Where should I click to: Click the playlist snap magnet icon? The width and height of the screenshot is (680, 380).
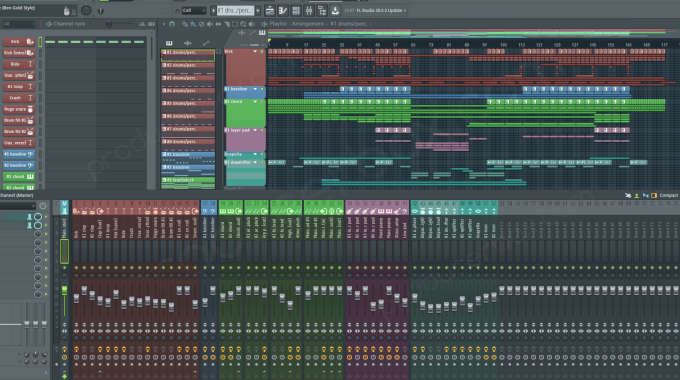point(172,24)
